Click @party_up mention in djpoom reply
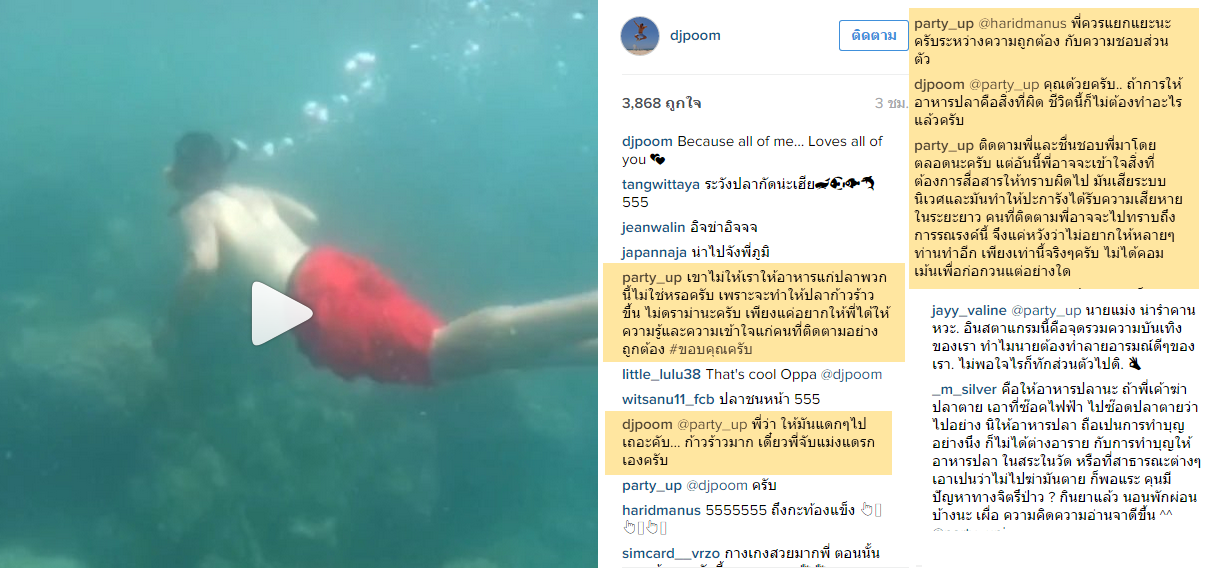 pos(711,425)
